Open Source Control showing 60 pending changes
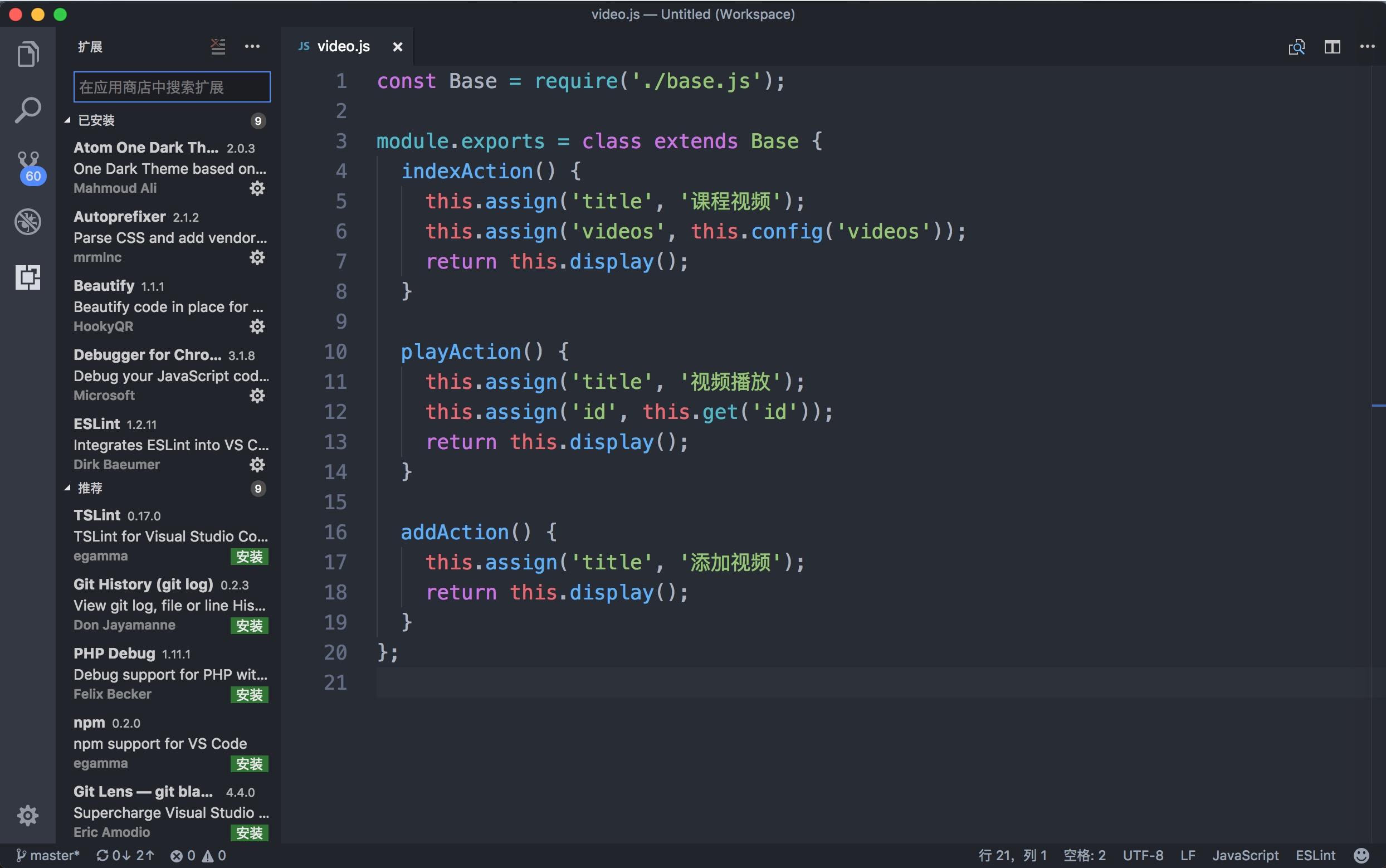This screenshot has height=868, width=1386. pyautogui.click(x=27, y=164)
